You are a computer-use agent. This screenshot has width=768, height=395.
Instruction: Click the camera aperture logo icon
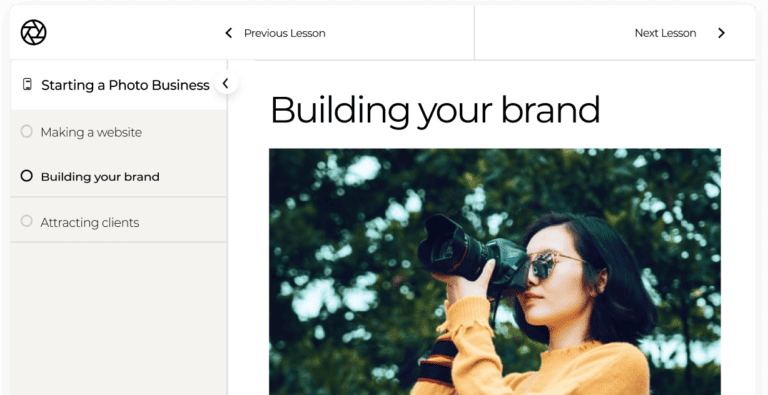point(33,32)
